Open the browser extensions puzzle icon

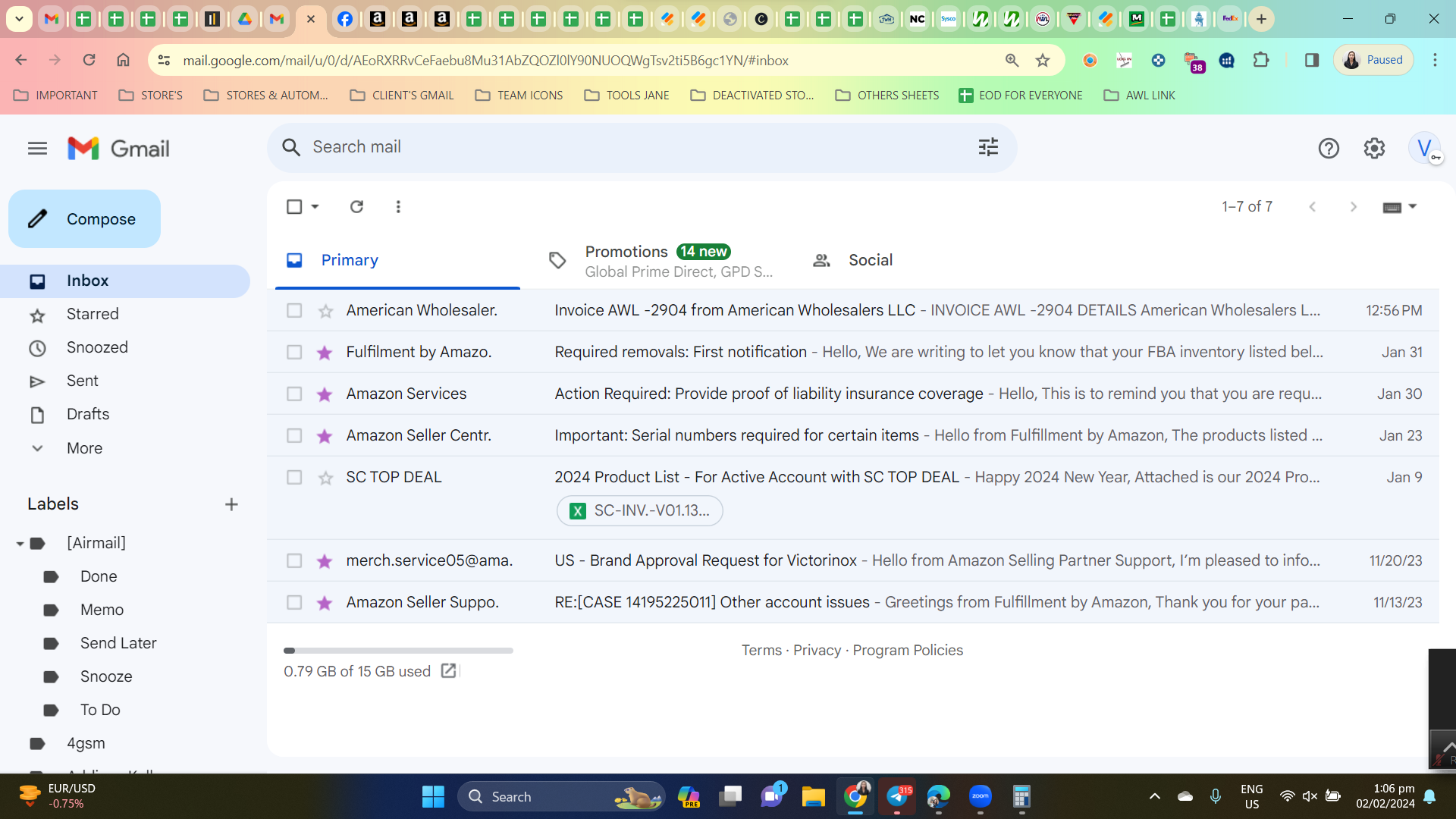tap(1261, 61)
